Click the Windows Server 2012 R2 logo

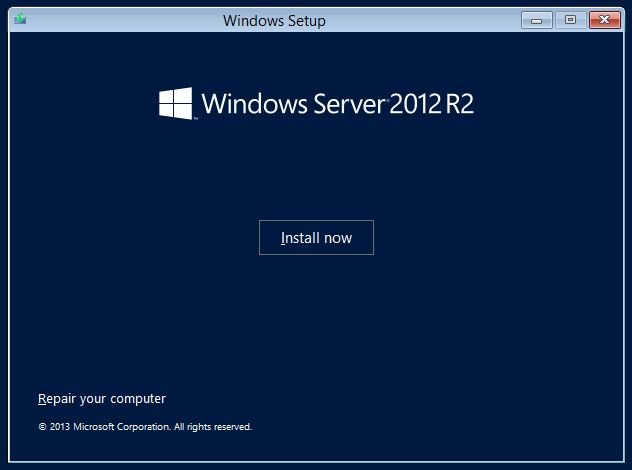click(316, 104)
